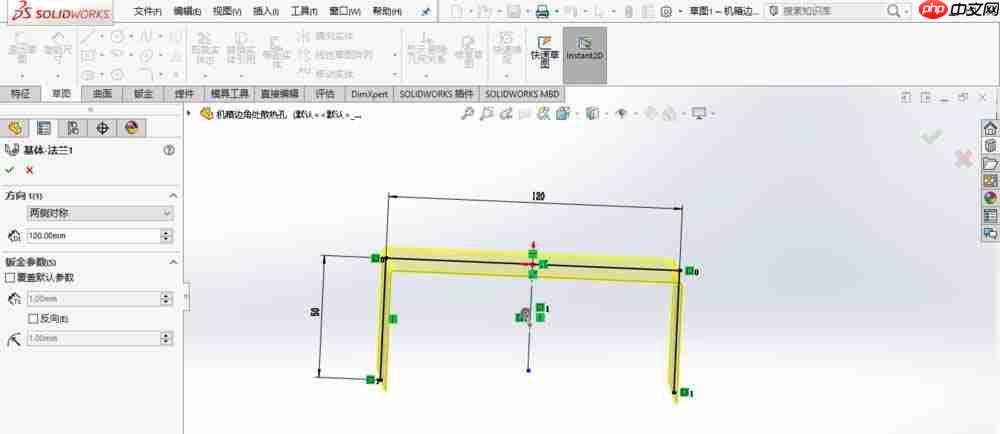Open Design Library icon in task pane
The width and height of the screenshot is (1000, 434).
pos(990,145)
